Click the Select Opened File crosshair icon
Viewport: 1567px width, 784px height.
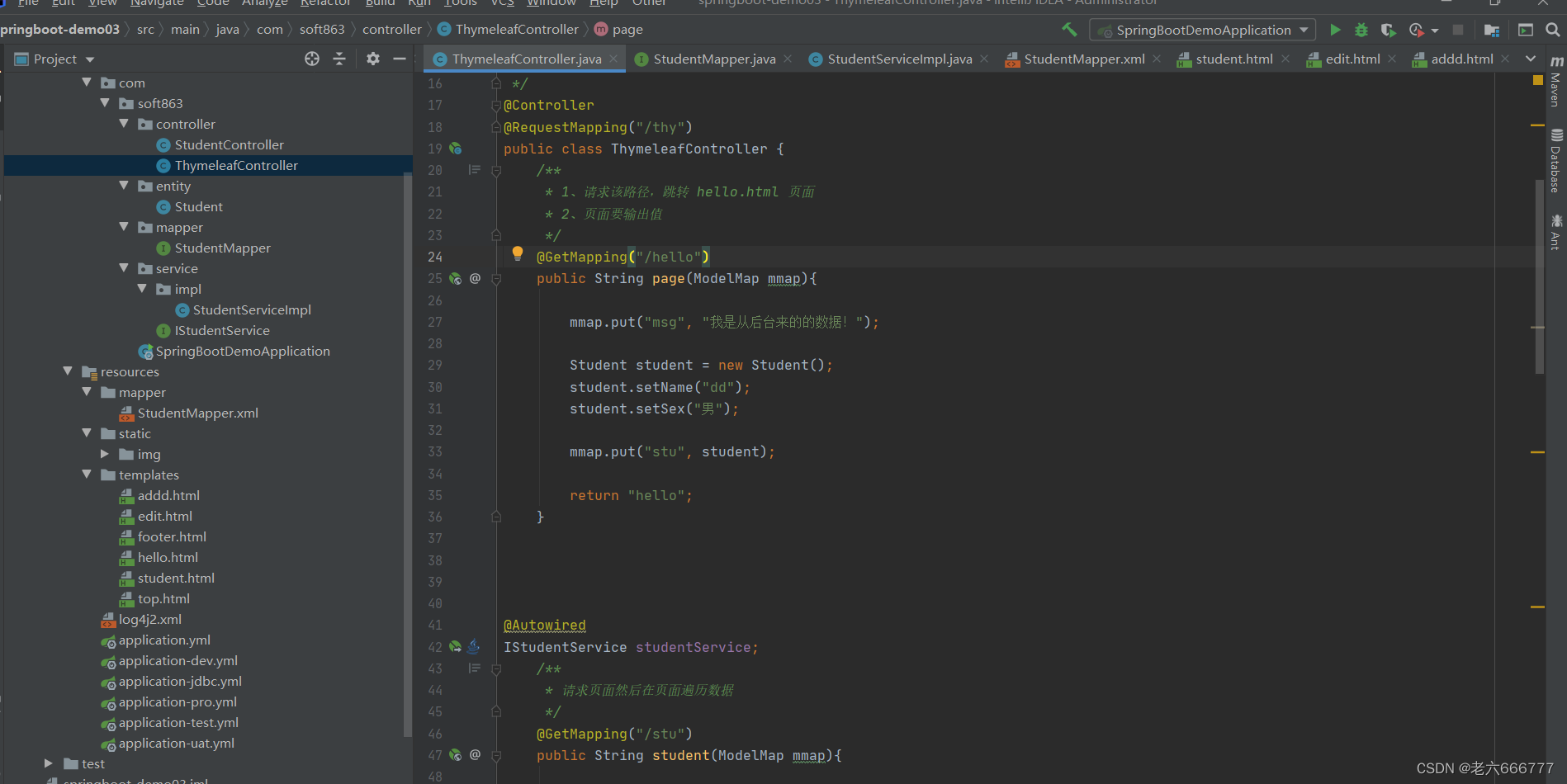pos(311,59)
